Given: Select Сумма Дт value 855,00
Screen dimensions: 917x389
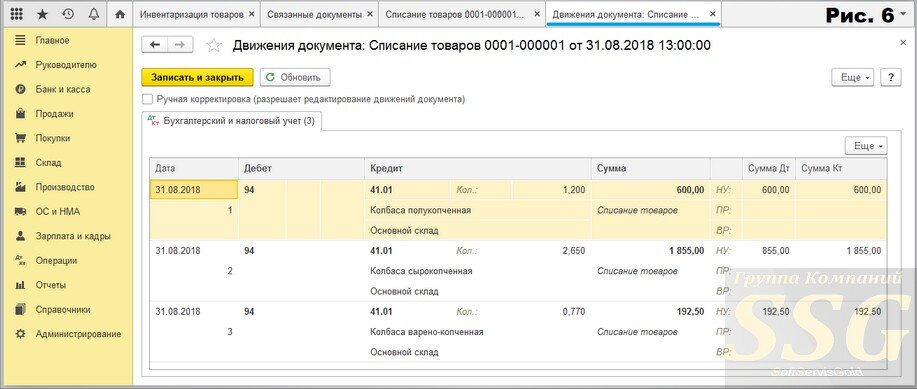Looking at the screenshot, I should (x=769, y=250).
